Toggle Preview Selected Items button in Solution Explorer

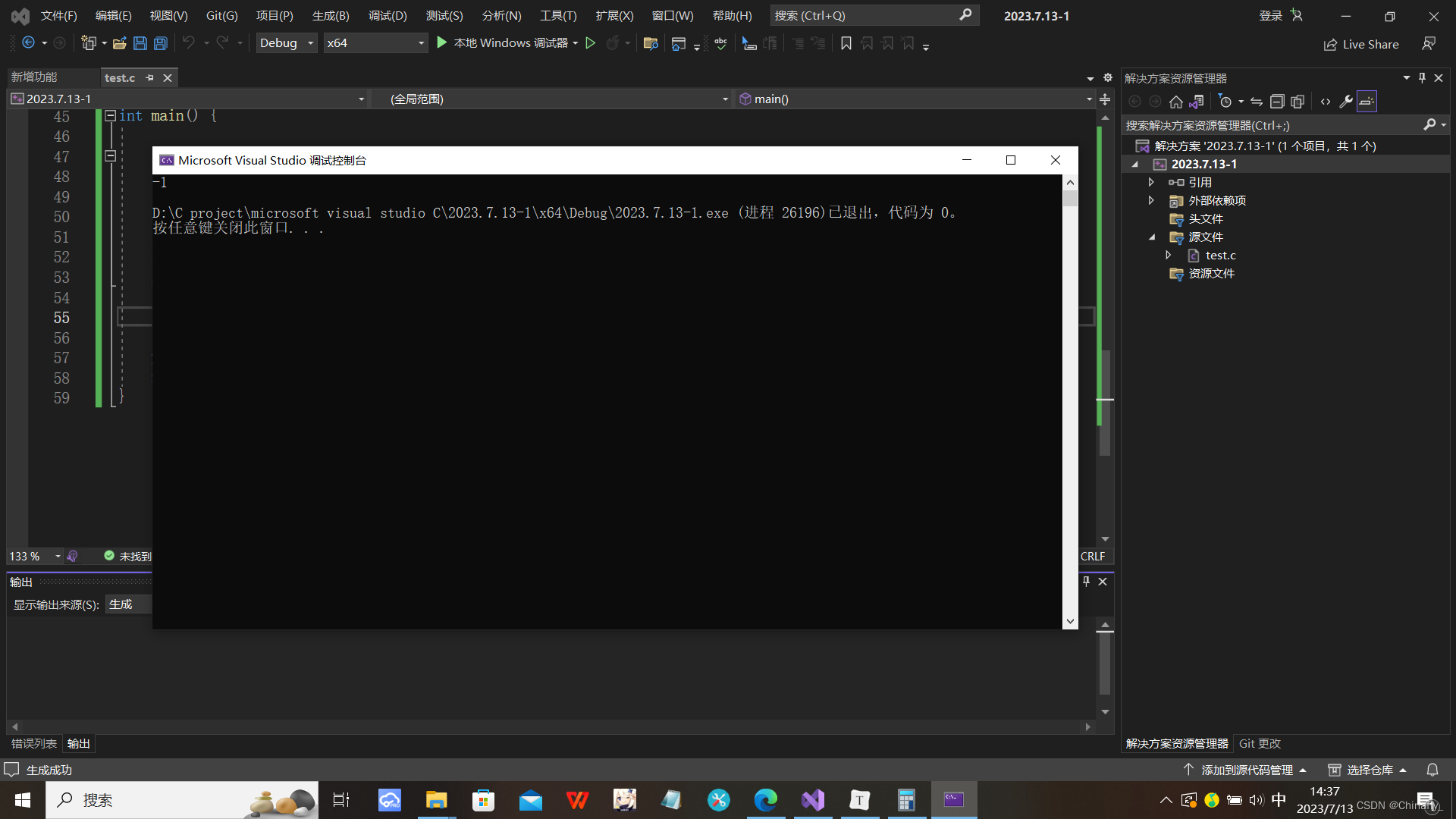1367,102
